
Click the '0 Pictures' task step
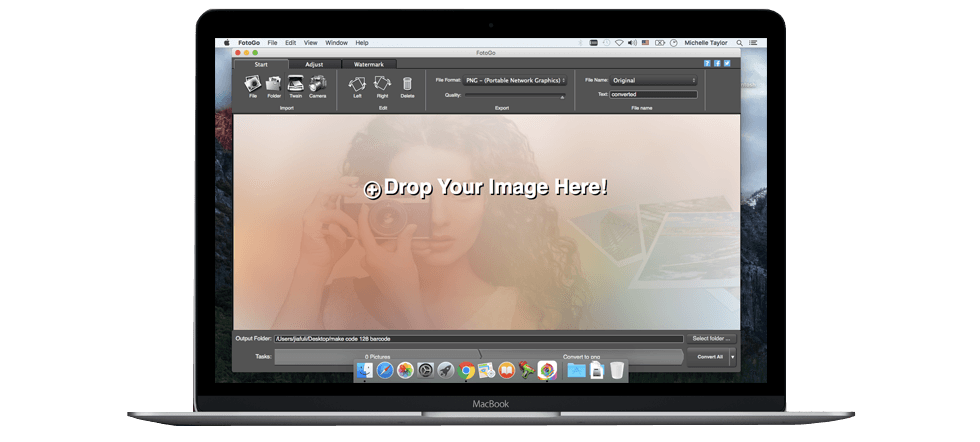[x=378, y=357]
